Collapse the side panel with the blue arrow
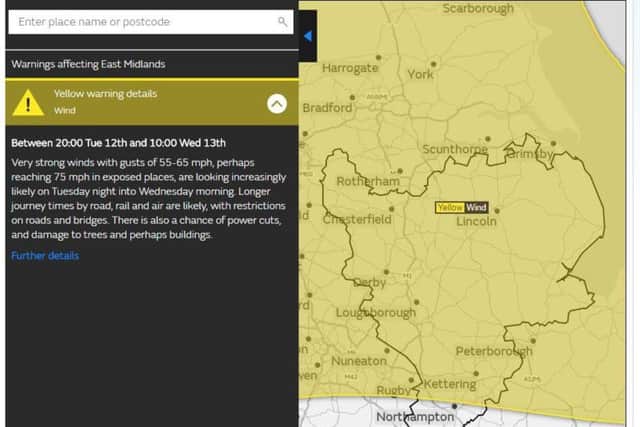Screen dimensions: 640x427 [308, 36]
